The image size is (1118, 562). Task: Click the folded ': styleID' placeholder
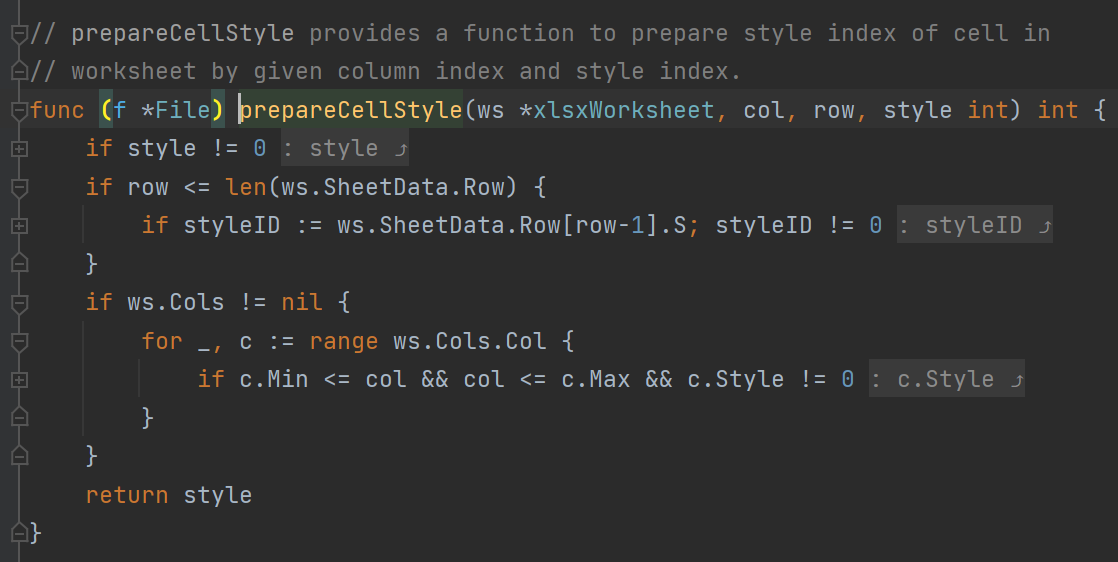(974, 226)
